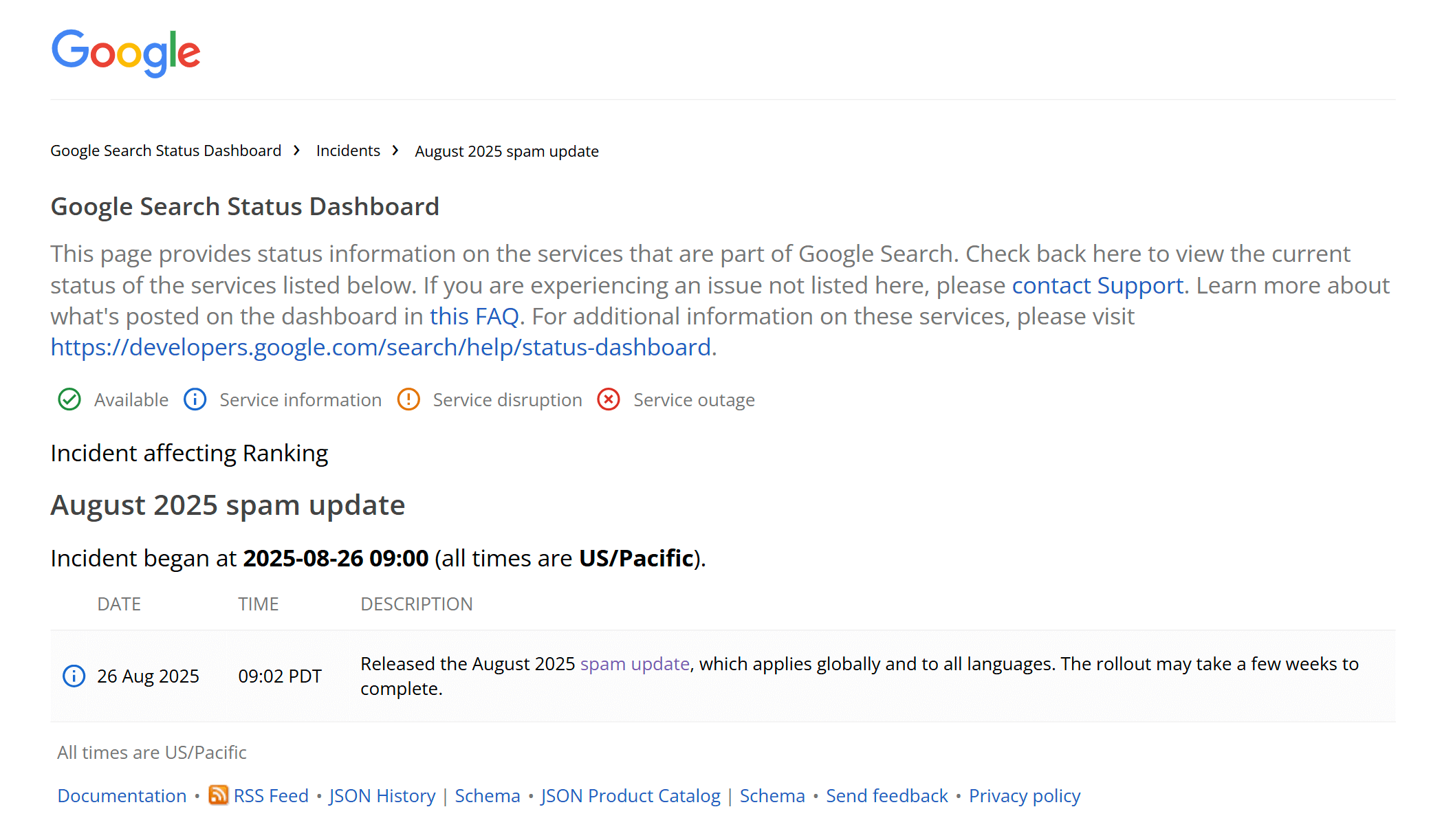
Task: Select the August 2025 spam update breadcrumb
Action: (x=507, y=151)
